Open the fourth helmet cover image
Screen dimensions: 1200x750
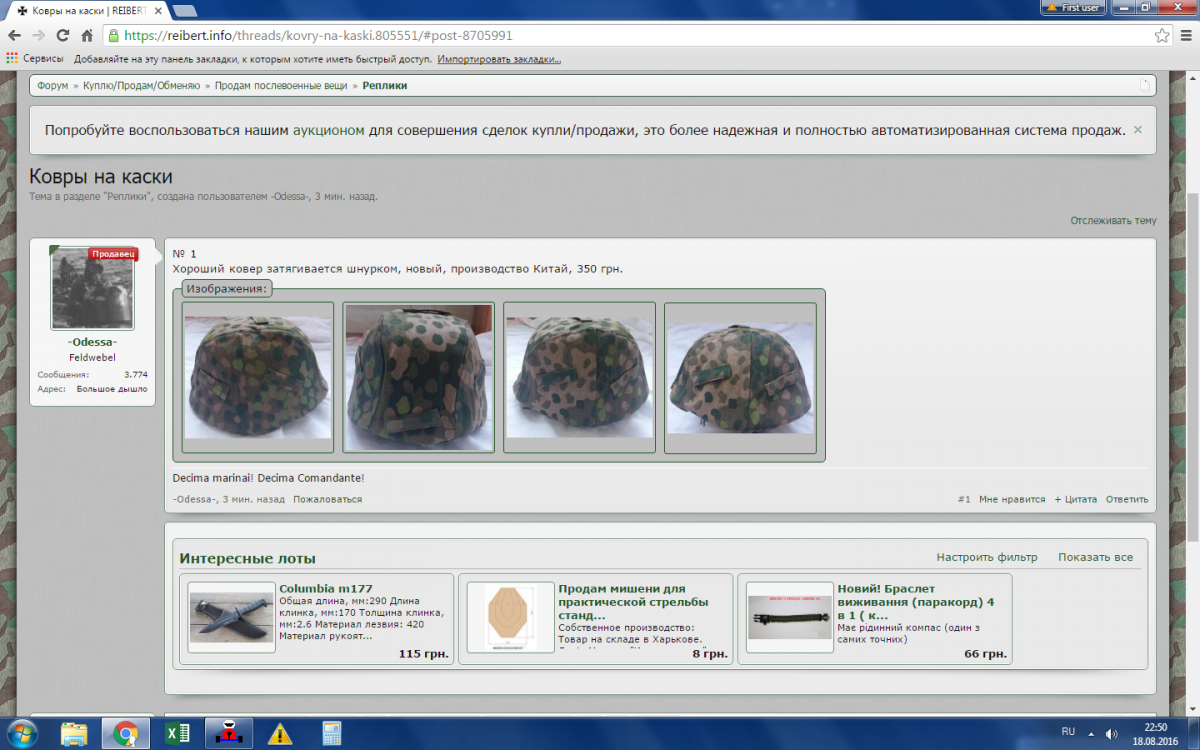[740, 377]
